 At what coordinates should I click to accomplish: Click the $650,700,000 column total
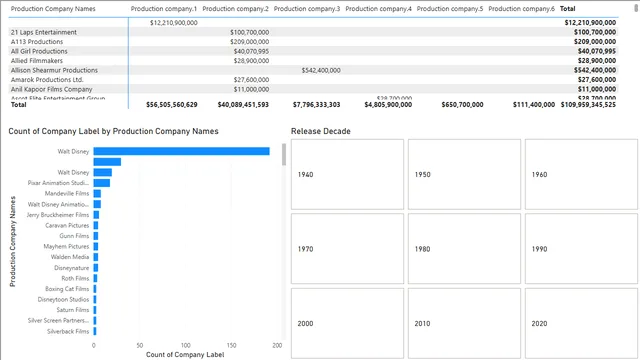(462, 105)
